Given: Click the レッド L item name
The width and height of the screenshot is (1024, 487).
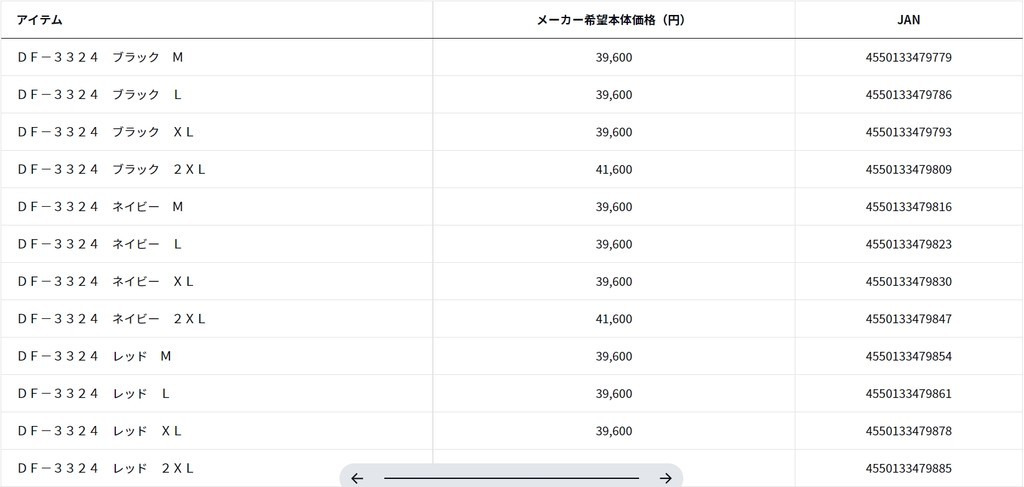Looking at the screenshot, I should click(93, 394).
